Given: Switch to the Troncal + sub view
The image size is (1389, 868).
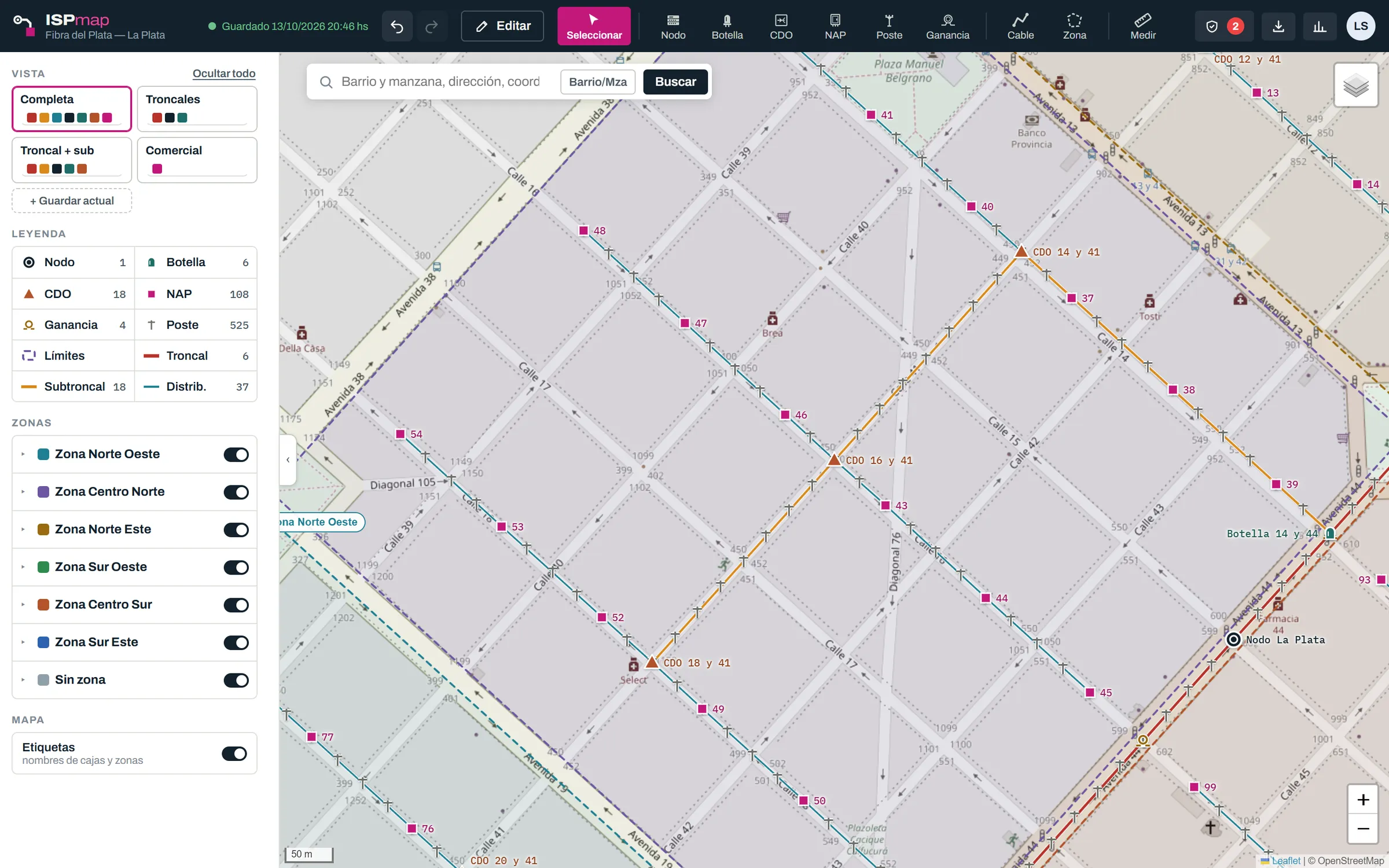Looking at the screenshot, I should pos(72,160).
